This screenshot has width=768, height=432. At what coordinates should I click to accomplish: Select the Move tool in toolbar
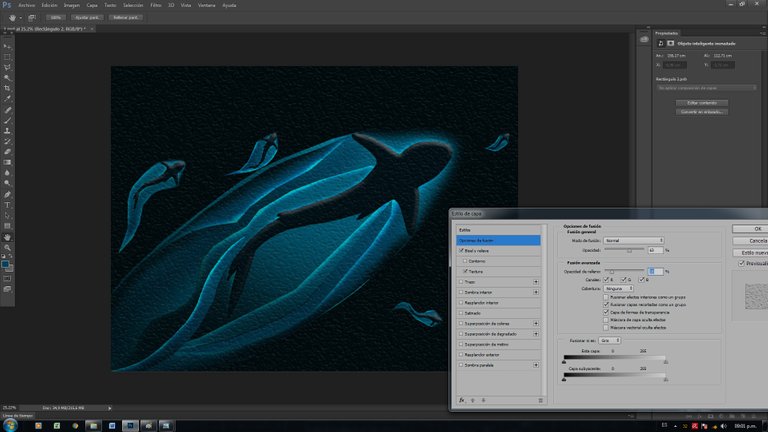(x=8, y=47)
